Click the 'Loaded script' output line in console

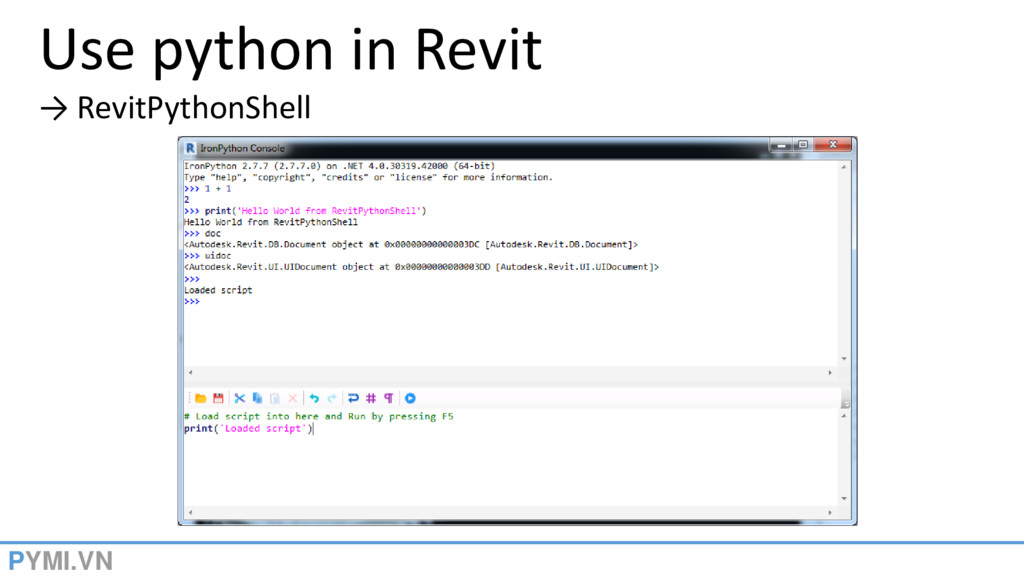[218, 290]
